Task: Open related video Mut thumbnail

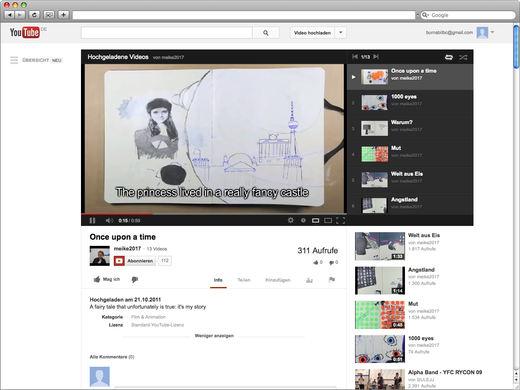Action: [x=380, y=315]
